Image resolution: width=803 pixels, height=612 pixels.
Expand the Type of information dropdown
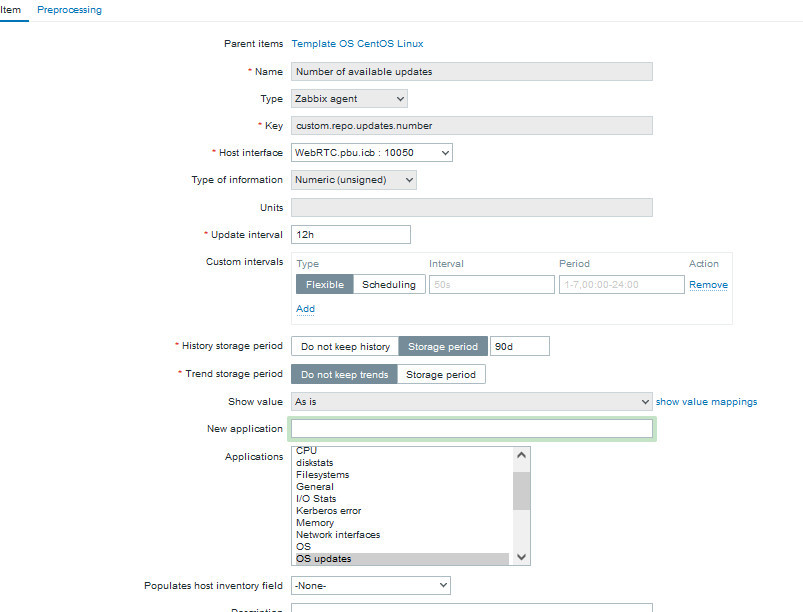pos(354,180)
